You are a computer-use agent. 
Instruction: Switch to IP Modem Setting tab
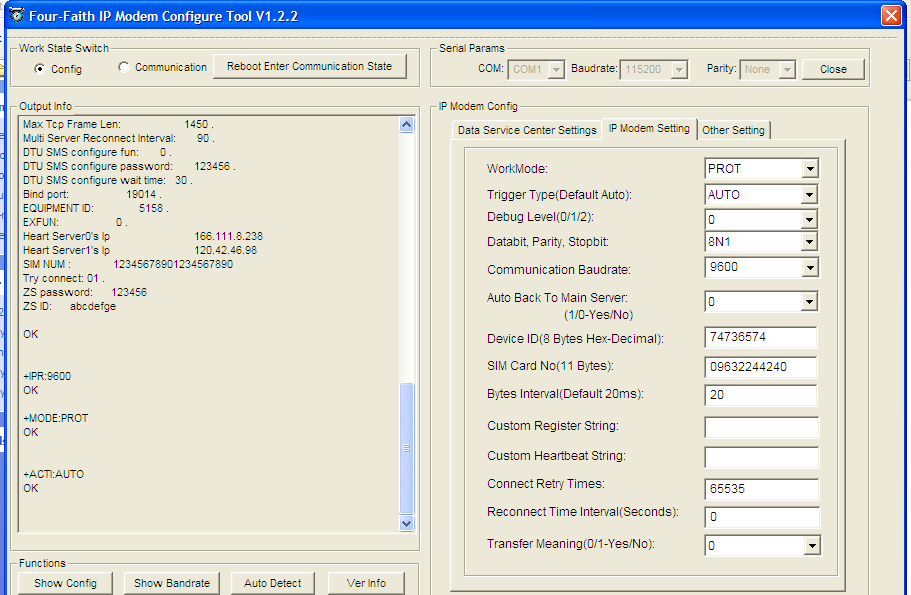(x=649, y=128)
